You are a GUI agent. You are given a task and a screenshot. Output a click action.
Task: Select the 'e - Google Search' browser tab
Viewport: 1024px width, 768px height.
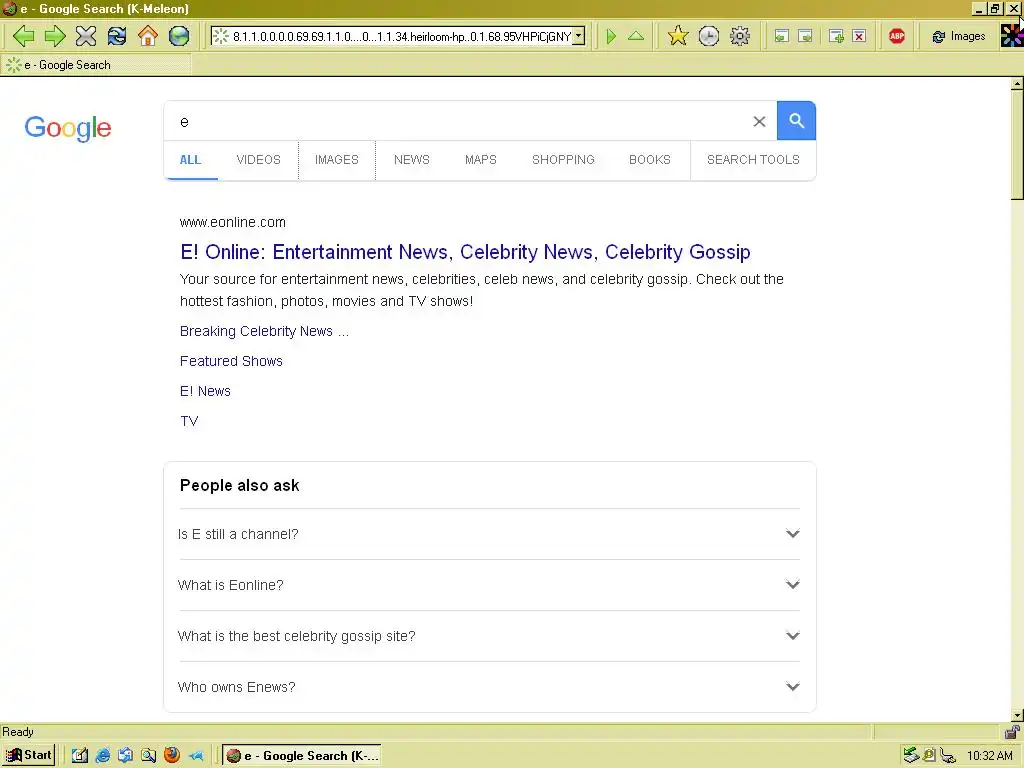tap(95, 65)
